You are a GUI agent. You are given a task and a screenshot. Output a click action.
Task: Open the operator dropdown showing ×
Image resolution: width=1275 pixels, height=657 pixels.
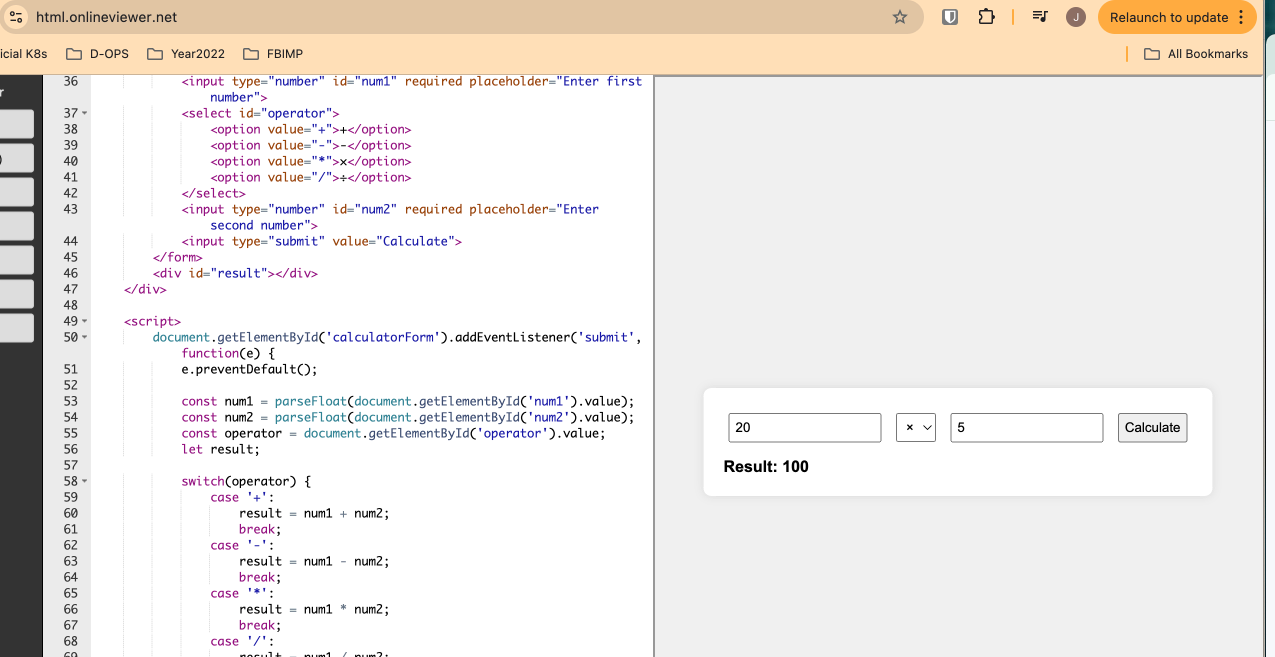click(x=915, y=428)
